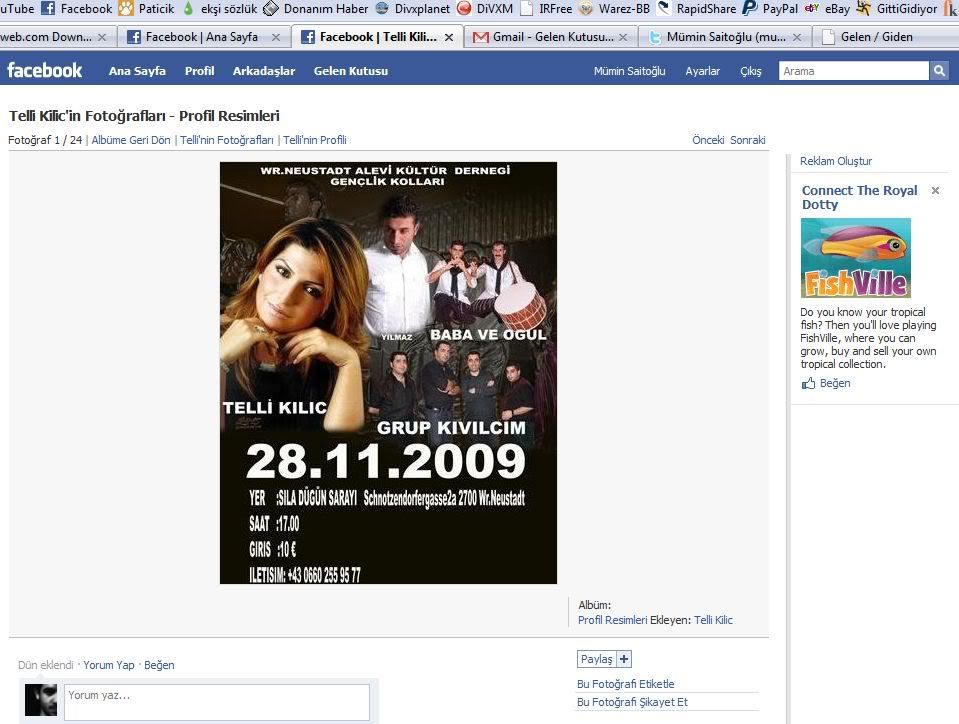
Task: Open the Ayarlar settings menu
Action: click(x=702, y=72)
